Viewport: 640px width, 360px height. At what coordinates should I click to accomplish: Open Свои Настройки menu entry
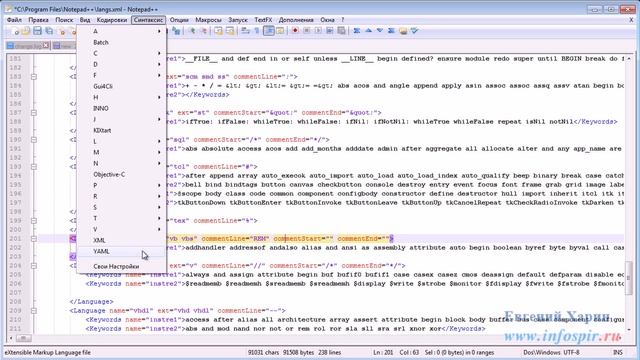(x=121, y=267)
